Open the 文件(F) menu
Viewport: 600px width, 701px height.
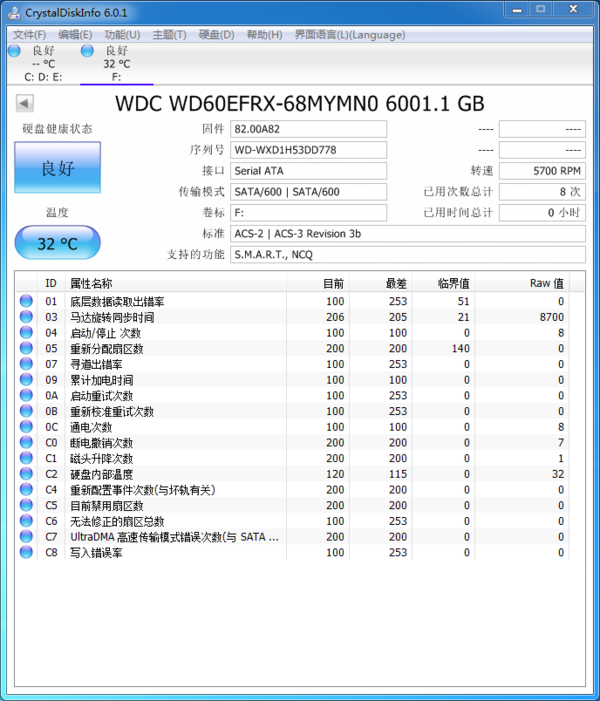pyautogui.click(x=29, y=34)
